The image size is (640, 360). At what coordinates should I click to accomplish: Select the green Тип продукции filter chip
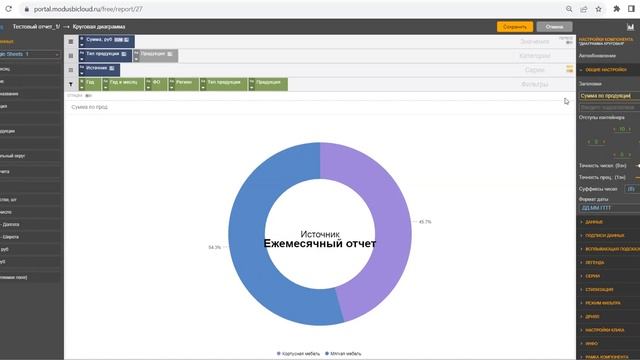pyautogui.click(x=223, y=84)
